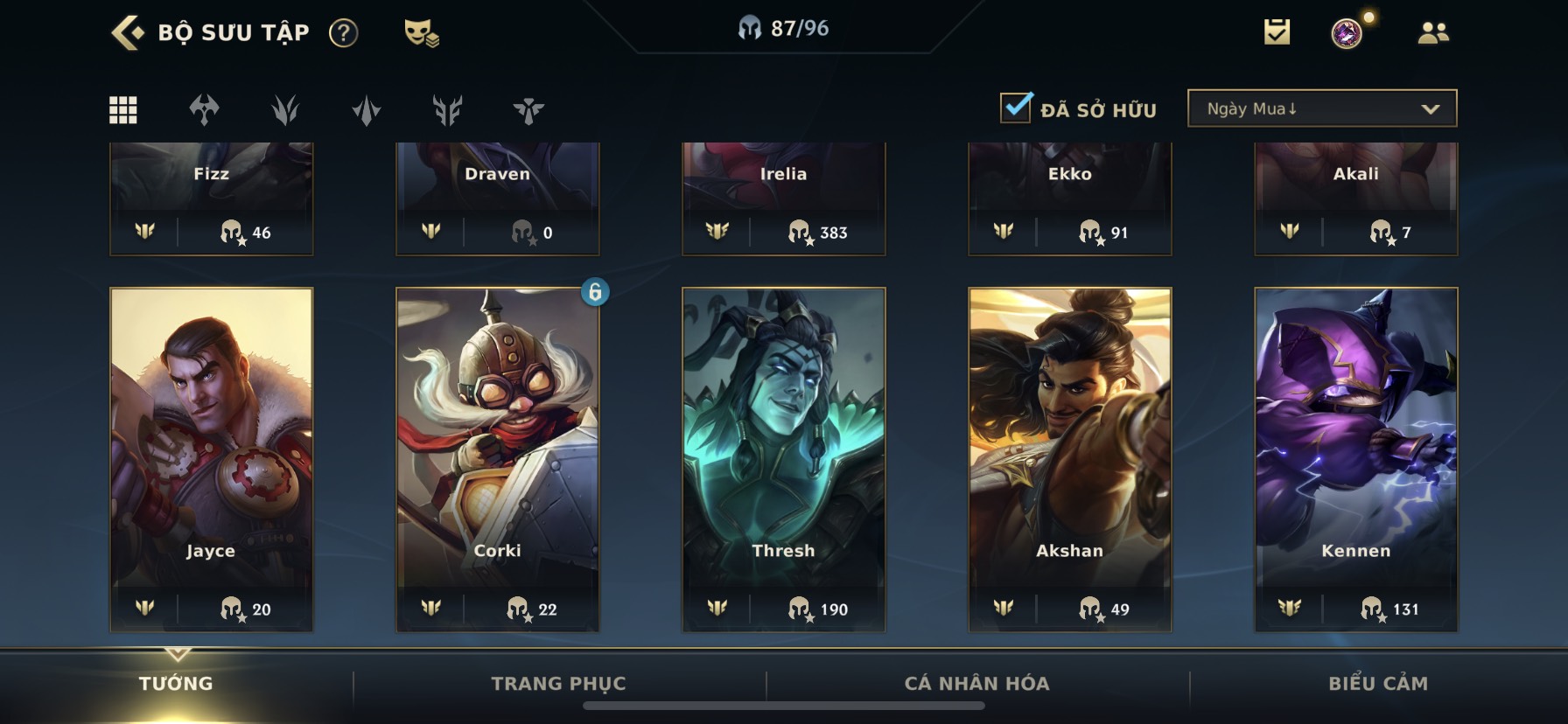The width and height of the screenshot is (1568, 724).
Task: Open the missions checklist icon
Action: click(x=1277, y=32)
